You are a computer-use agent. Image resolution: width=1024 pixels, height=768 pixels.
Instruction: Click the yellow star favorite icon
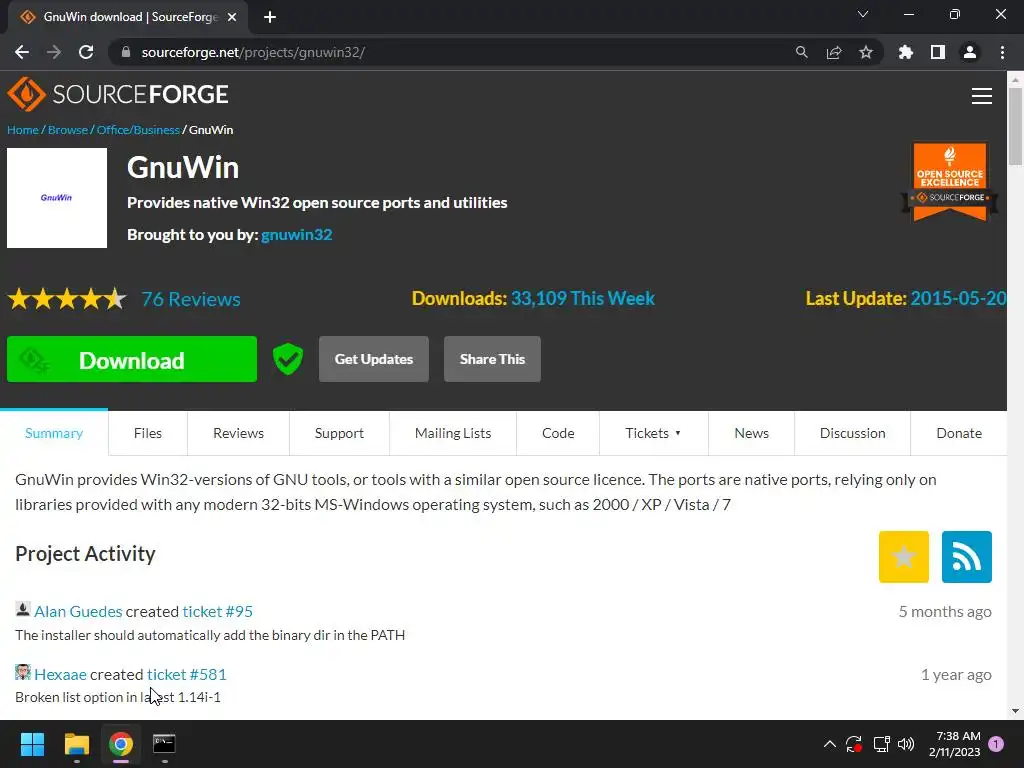pyautogui.click(x=904, y=556)
